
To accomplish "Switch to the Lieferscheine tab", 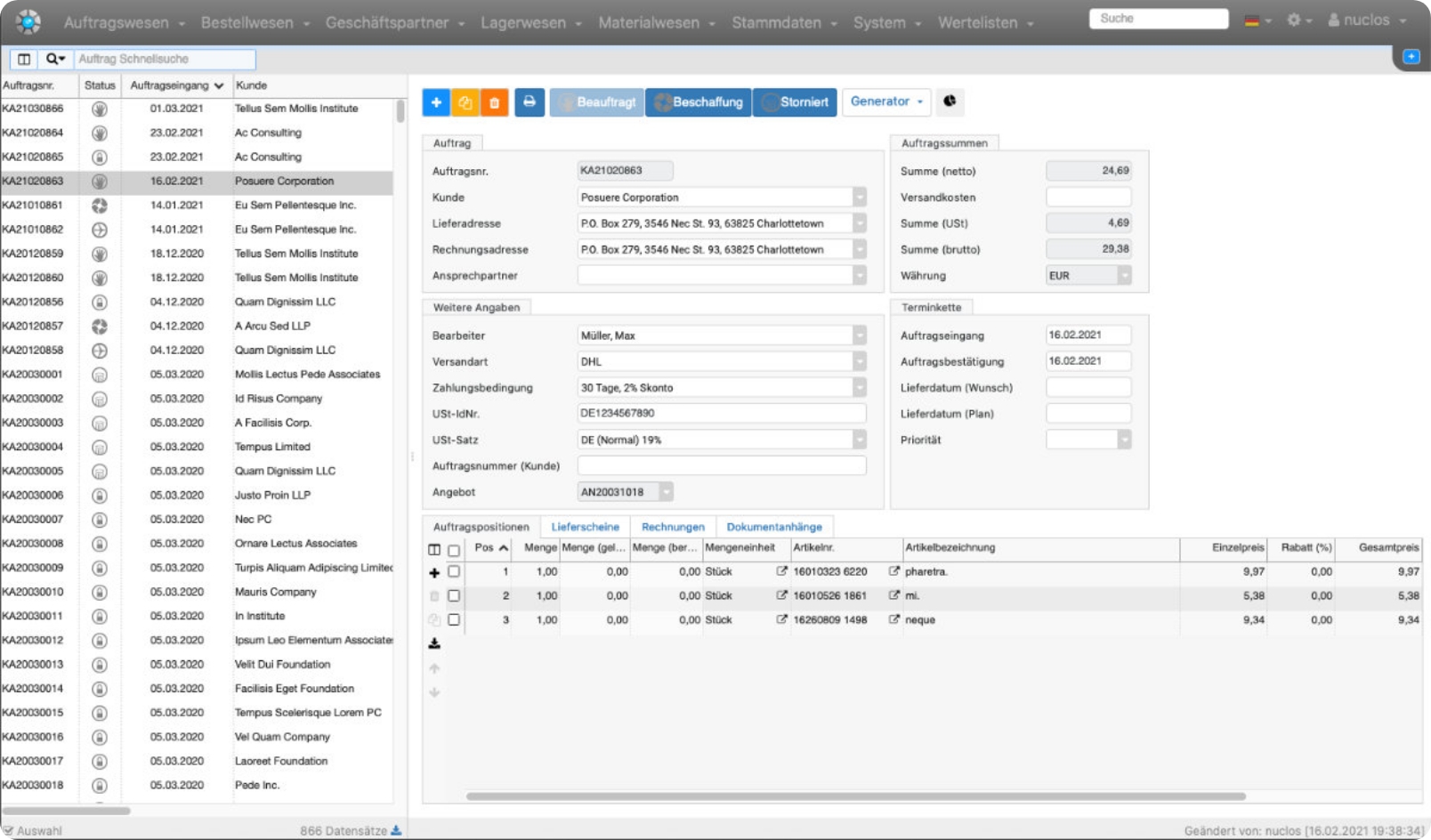I will [x=585, y=527].
